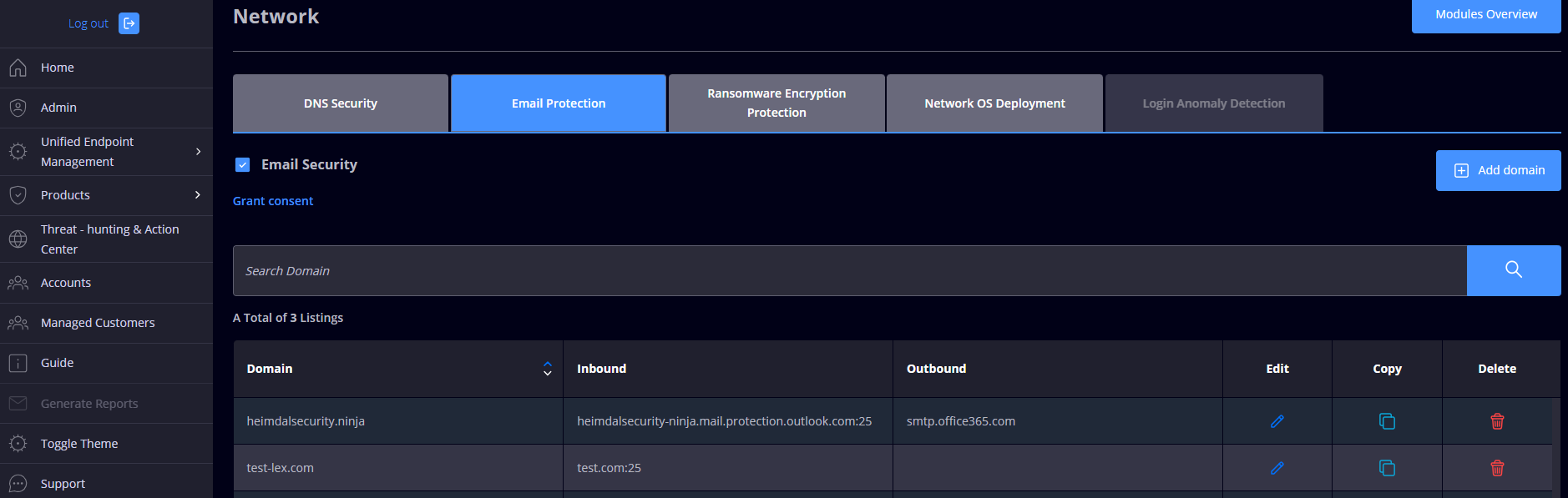
Task: Select test-lex.com domain cell
Action: [398, 468]
